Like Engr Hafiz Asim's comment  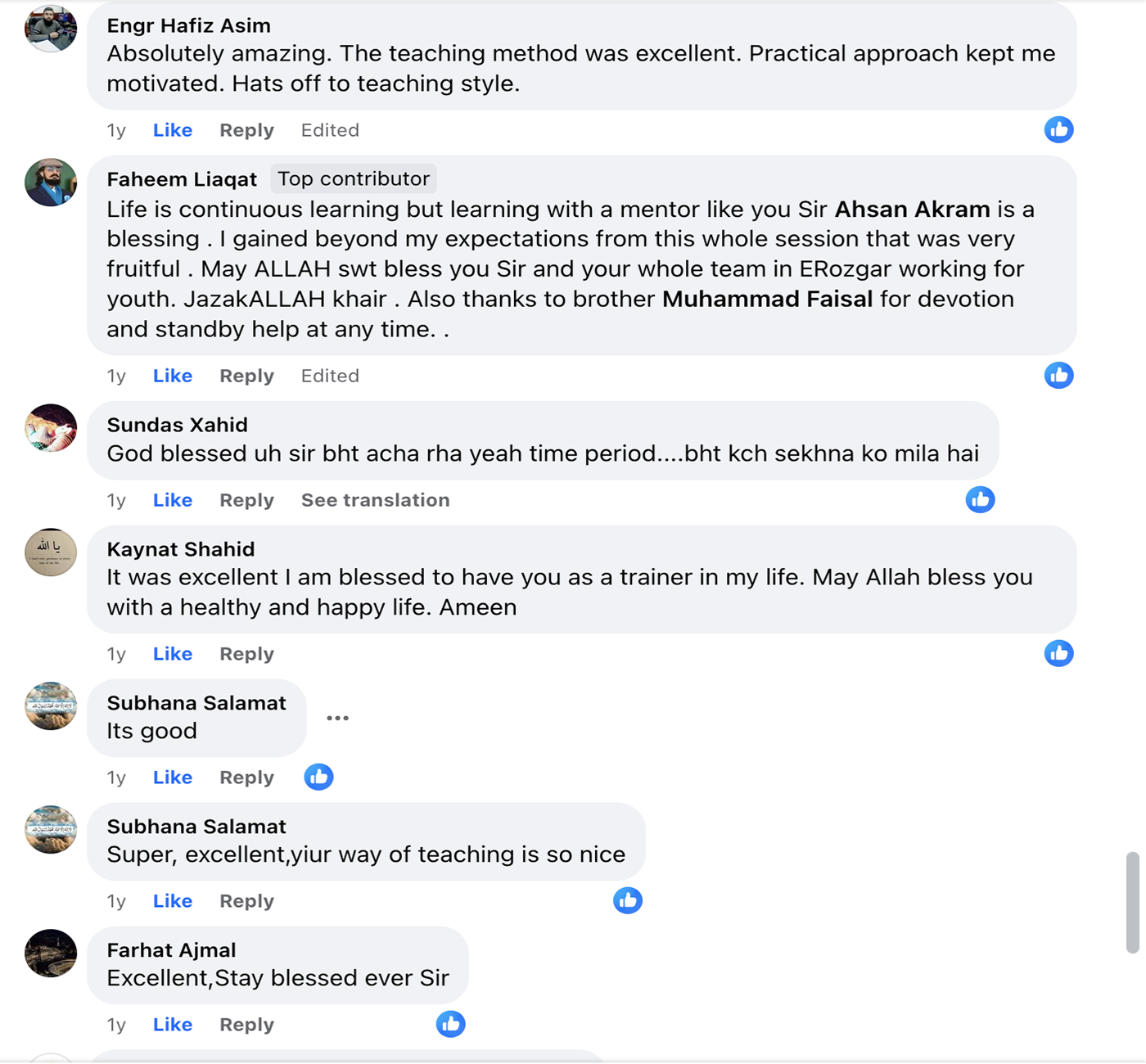[x=173, y=130]
